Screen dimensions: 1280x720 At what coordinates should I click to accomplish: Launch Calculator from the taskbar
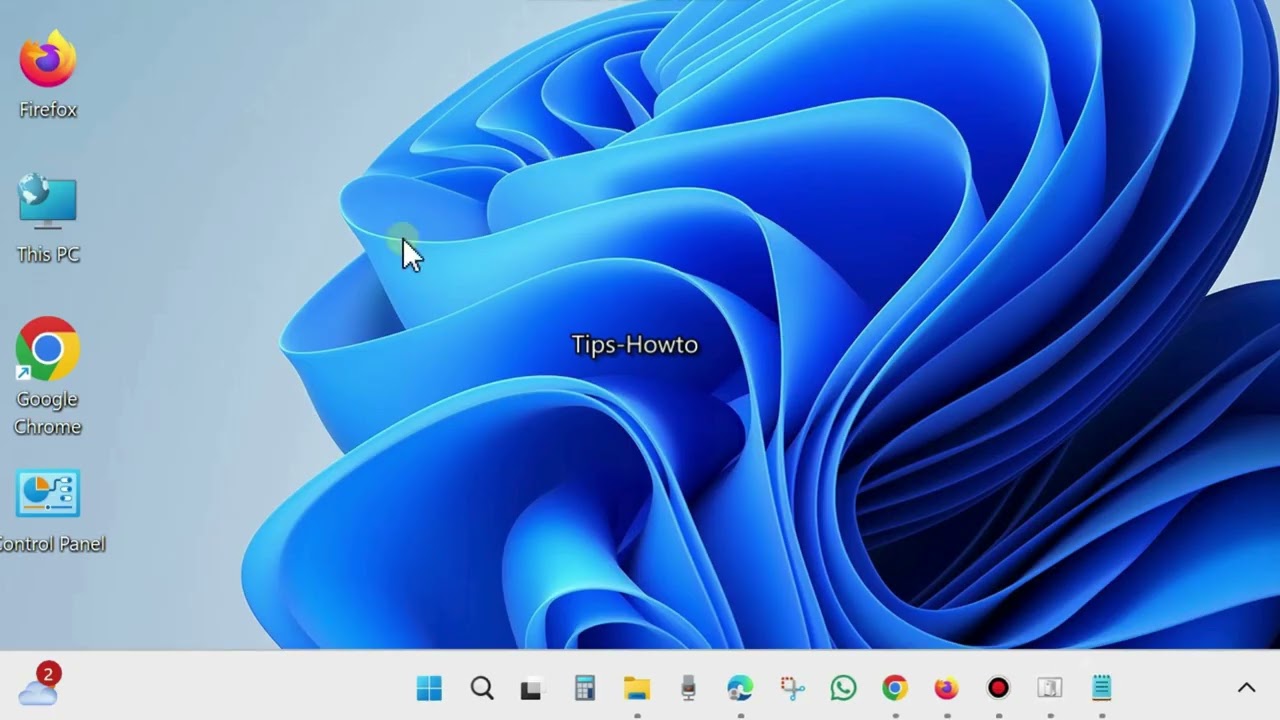[585, 688]
